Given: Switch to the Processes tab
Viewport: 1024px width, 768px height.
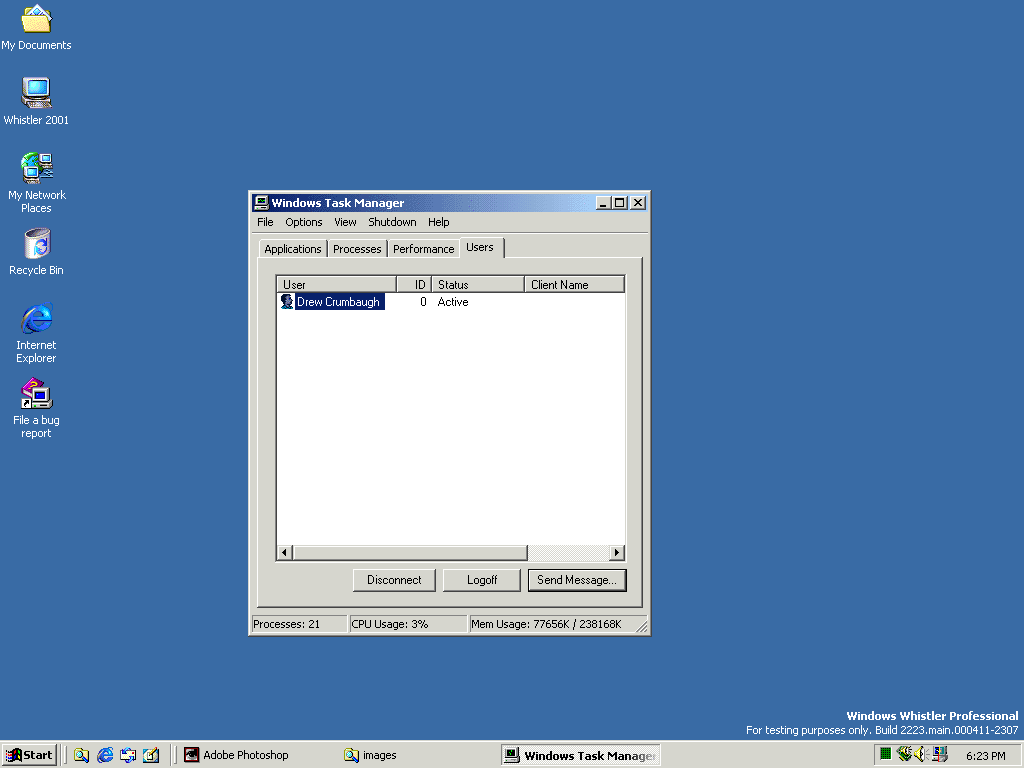Looking at the screenshot, I should [x=357, y=249].
